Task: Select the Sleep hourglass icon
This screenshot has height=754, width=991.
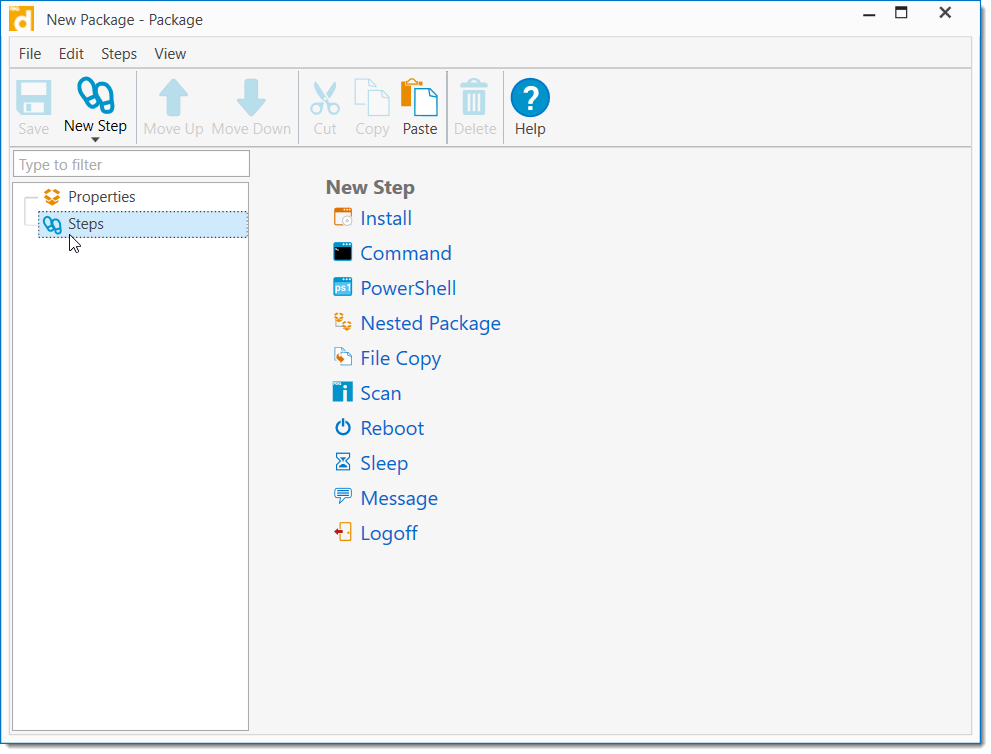Action: [x=341, y=462]
